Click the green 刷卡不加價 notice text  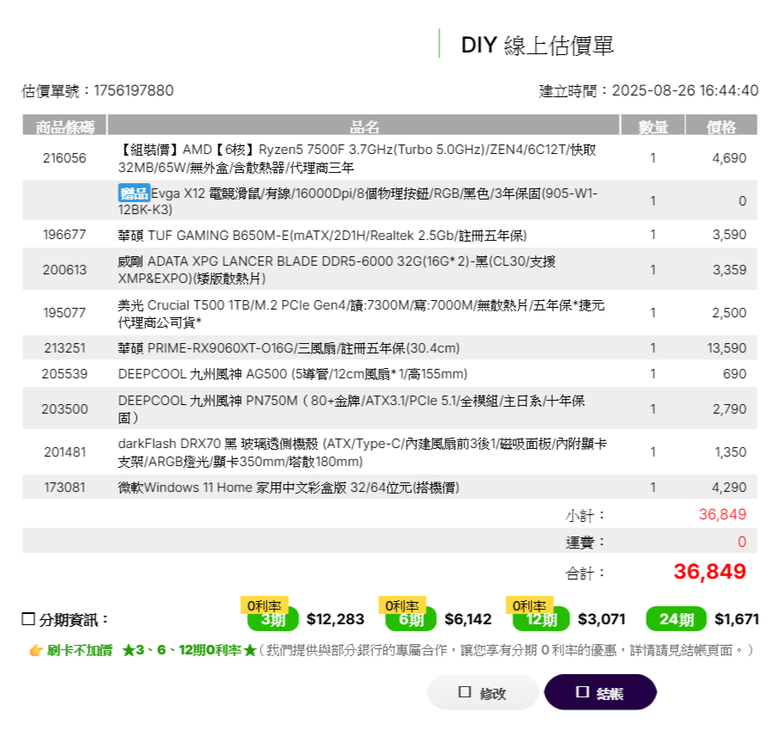80,650
